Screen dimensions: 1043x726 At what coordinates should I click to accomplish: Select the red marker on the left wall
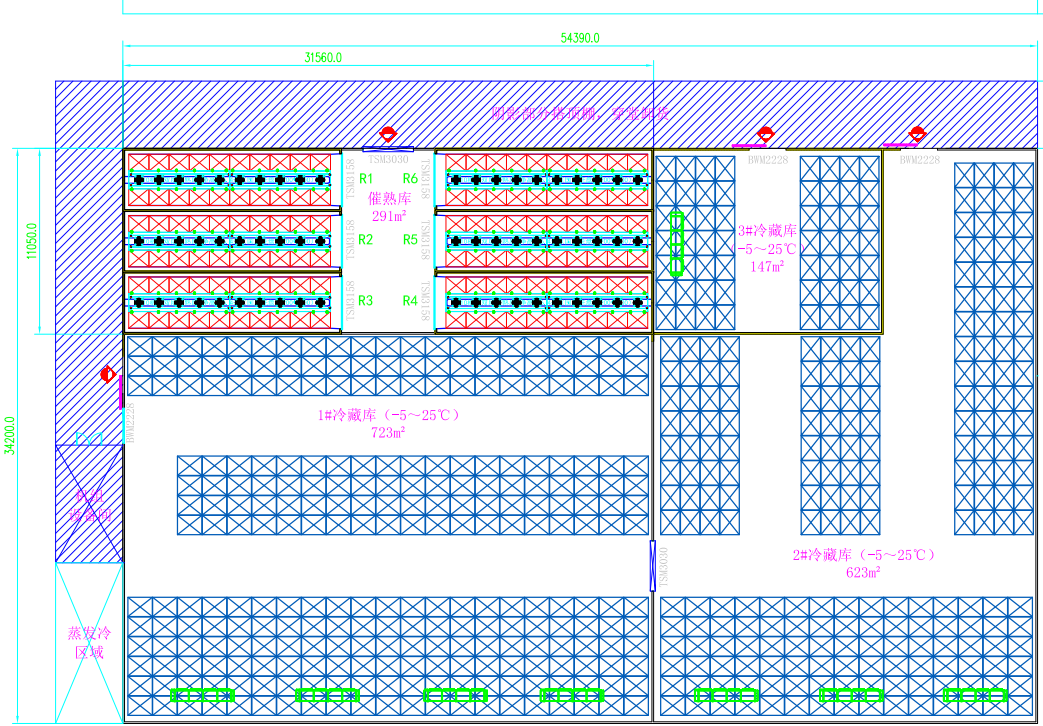pos(108,375)
